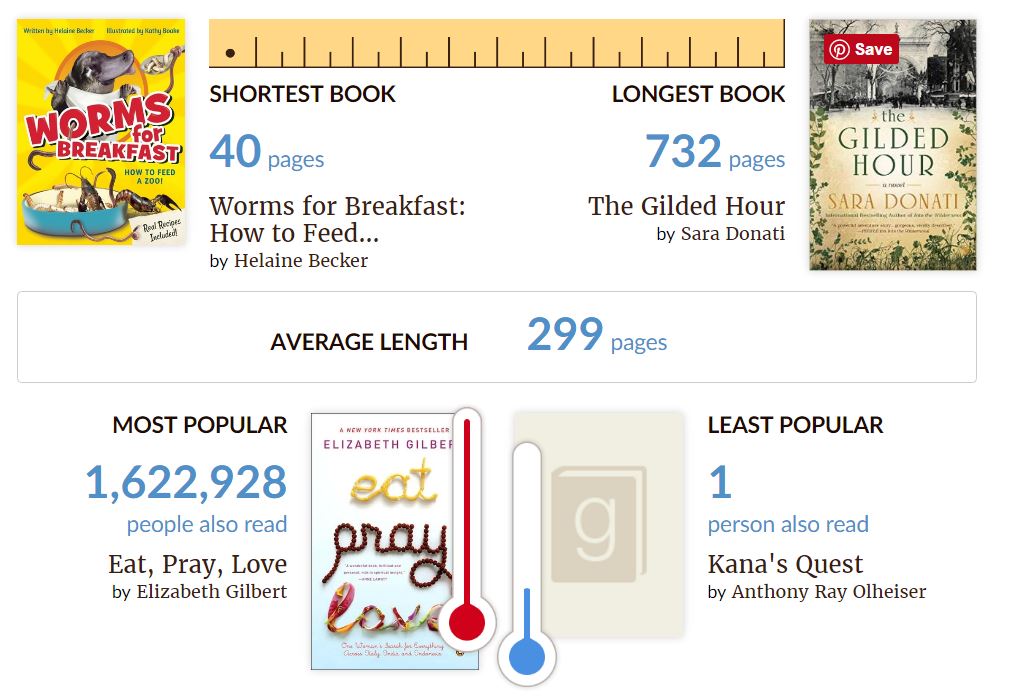This screenshot has width=1012, height=696.
Task: Visit author Elizabeth Gilbert's page
Action: (212, 591)
